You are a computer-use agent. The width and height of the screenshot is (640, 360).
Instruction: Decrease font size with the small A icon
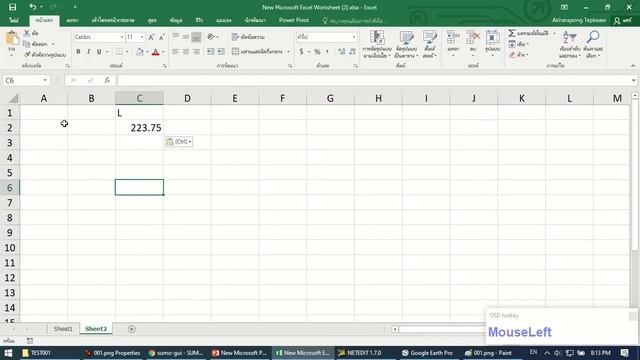[x=162, y=37]
